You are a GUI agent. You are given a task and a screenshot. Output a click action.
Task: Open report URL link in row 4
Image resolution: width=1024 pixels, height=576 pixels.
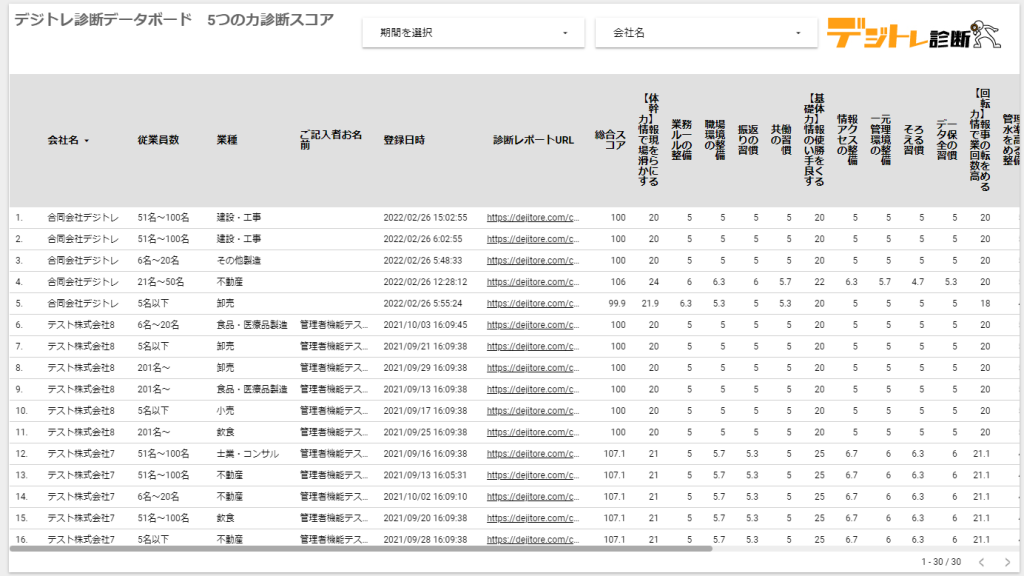[x=533, y=282]
